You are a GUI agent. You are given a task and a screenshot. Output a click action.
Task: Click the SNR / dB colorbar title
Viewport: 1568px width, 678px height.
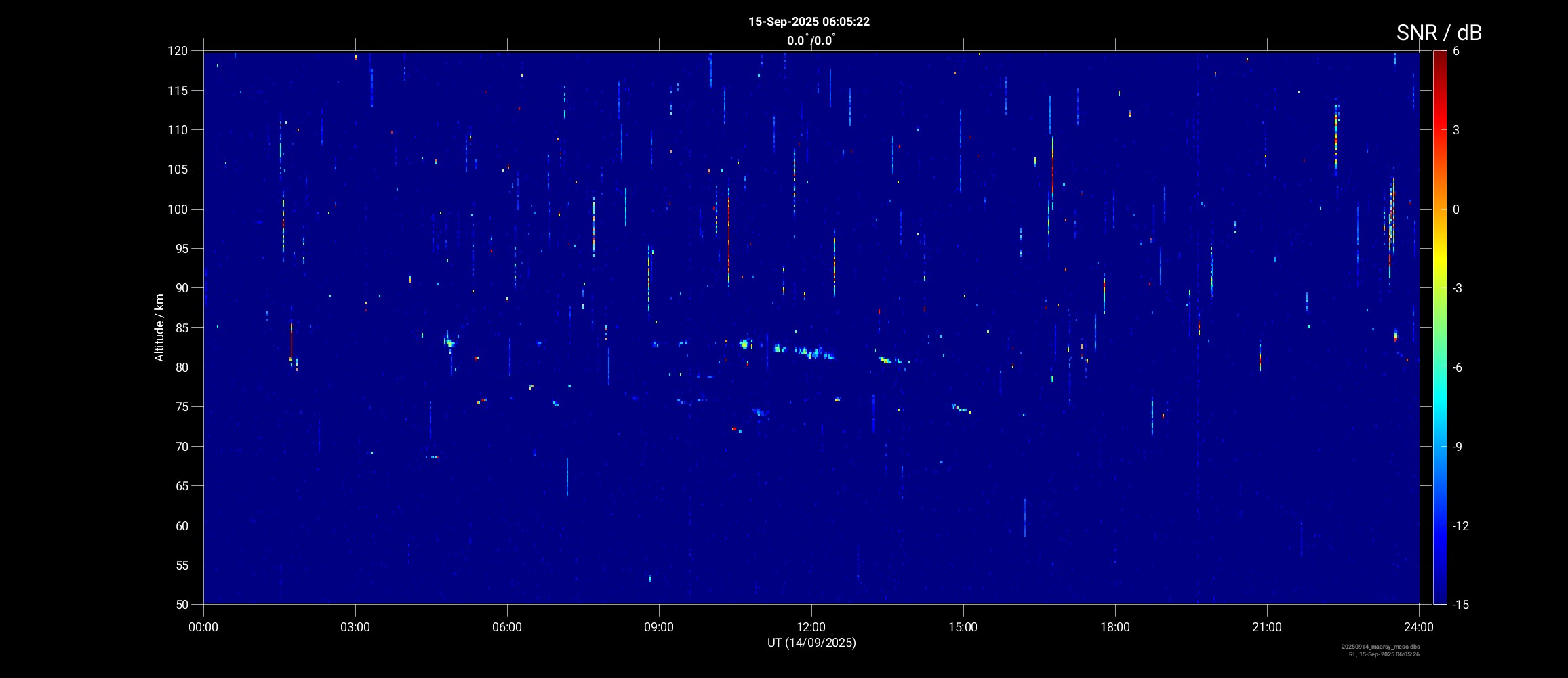(1439, 33)
